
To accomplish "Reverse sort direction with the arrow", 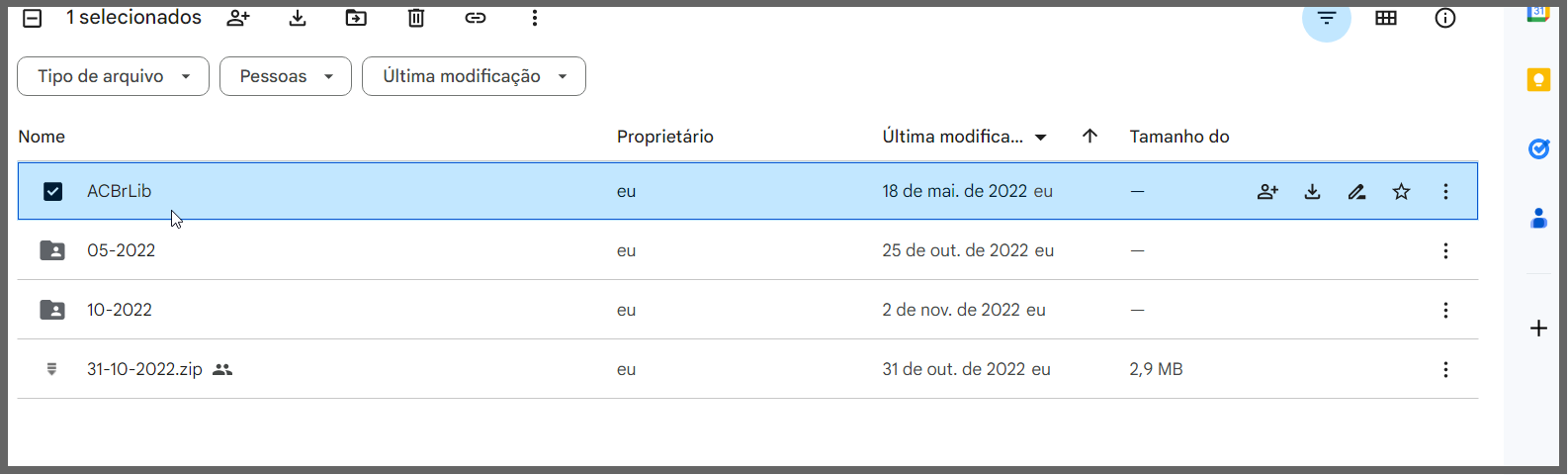I will [x=1089, y=137].
